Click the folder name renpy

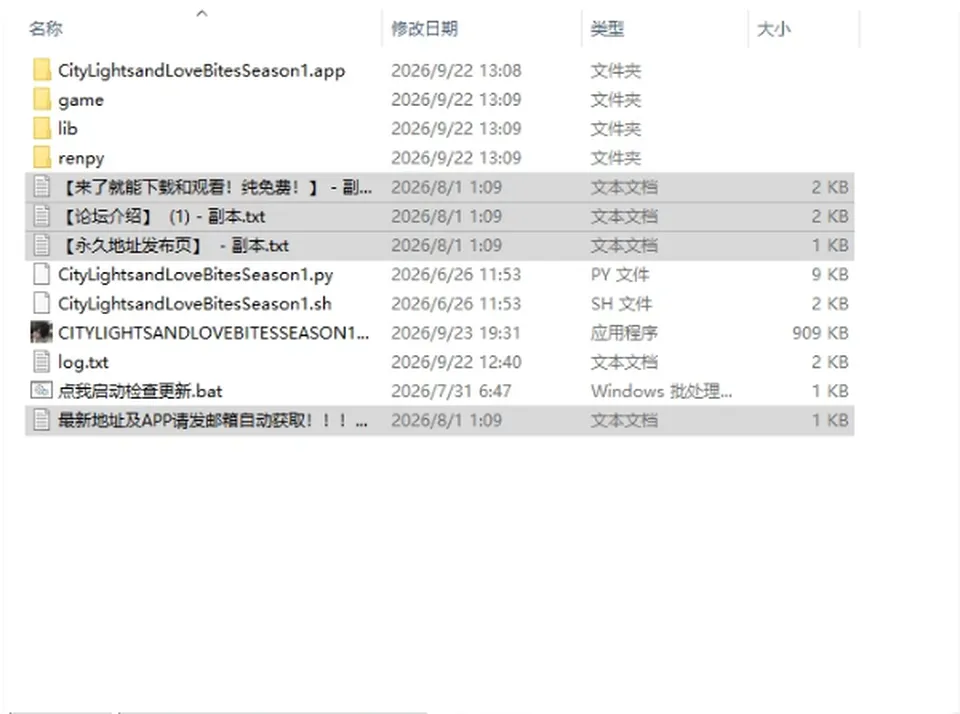tap(81, 159)
